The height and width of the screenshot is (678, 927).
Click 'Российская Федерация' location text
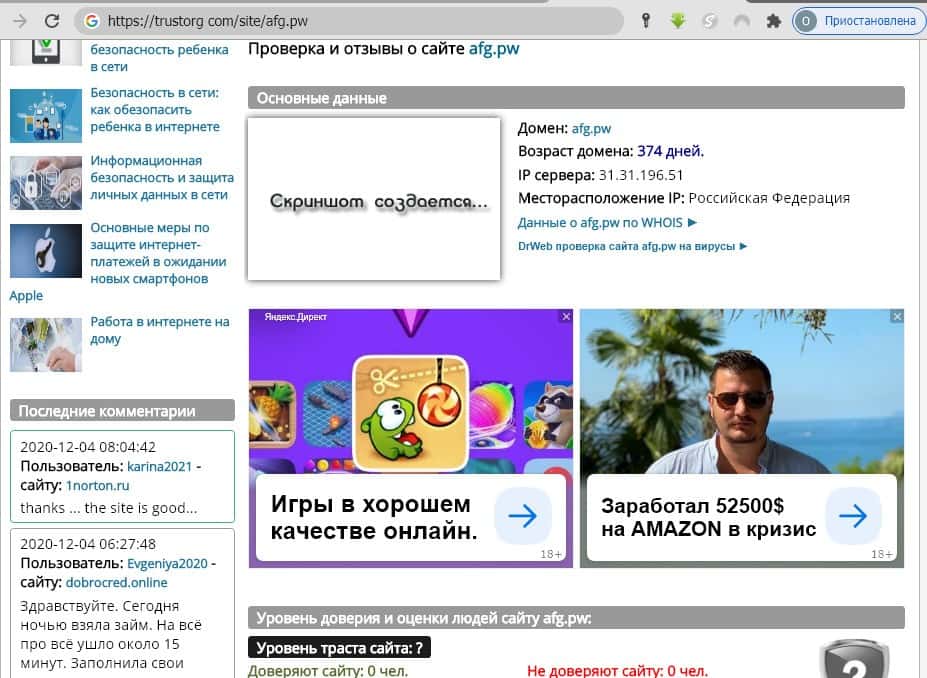pos(769,198)
